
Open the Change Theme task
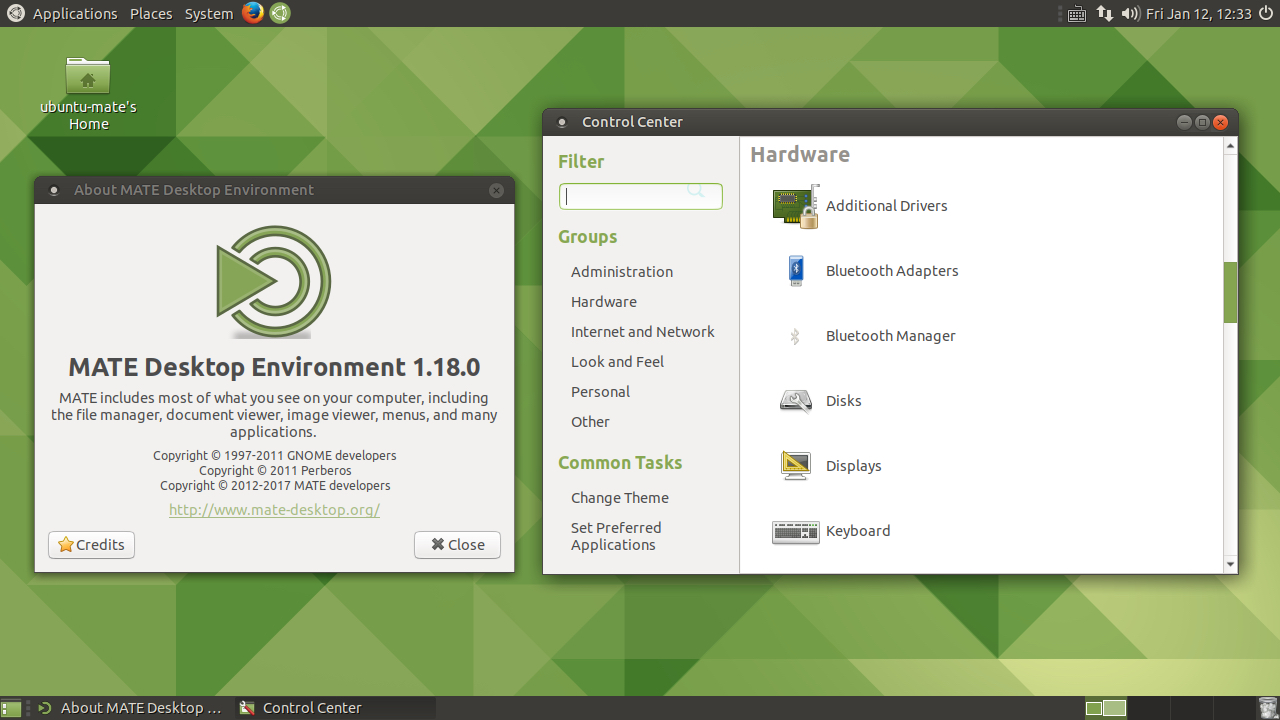click(x=620, y=497)
